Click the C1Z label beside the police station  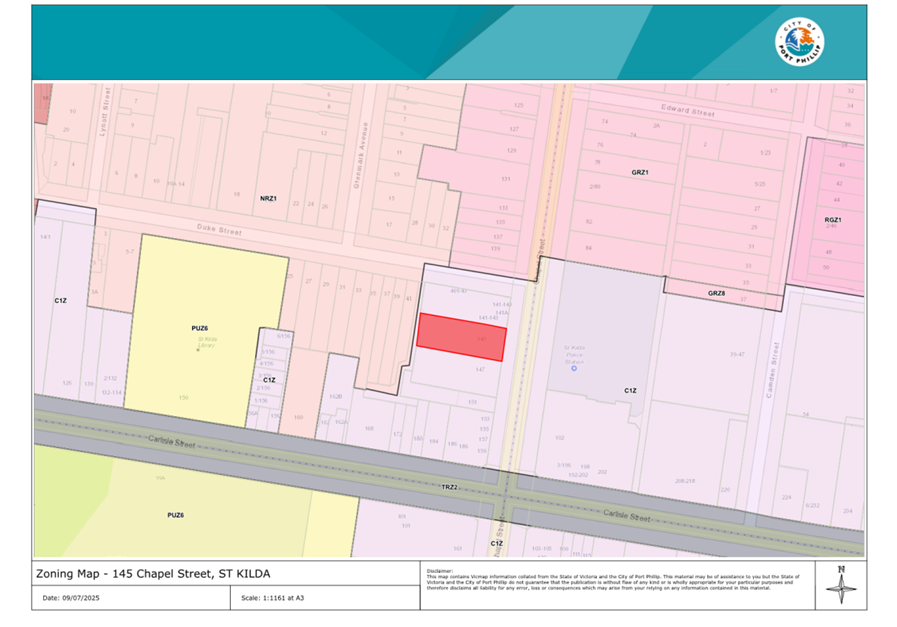click(x=630, y=390)
